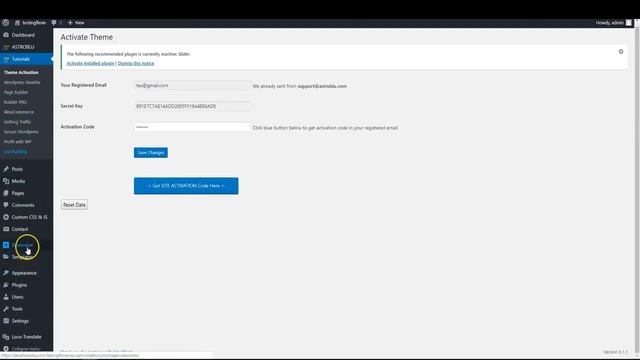Click the Activation Code field
Image resolution: width=640 pixels, height=360 pixels.
click(192, 127)
